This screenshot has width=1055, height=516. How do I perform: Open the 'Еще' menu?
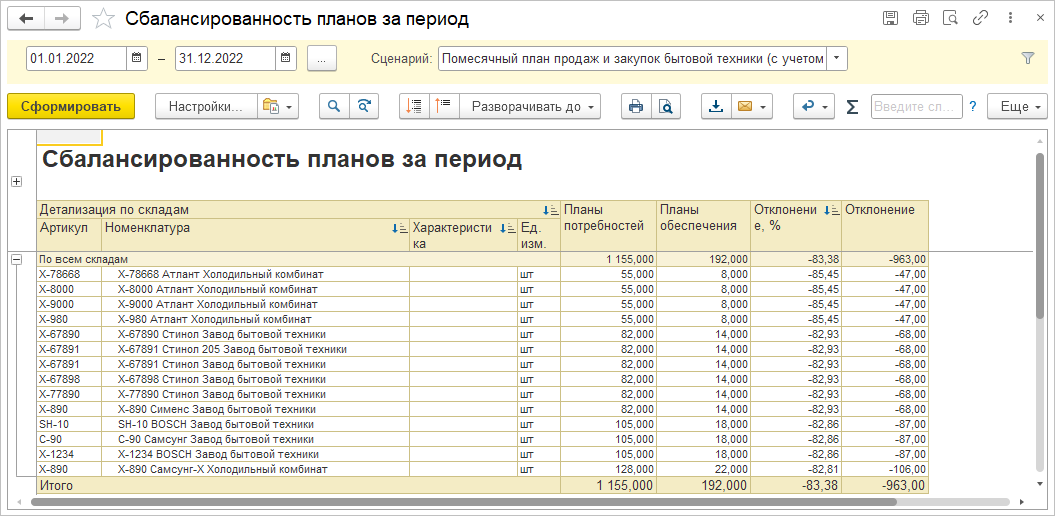pos(1016,106)
